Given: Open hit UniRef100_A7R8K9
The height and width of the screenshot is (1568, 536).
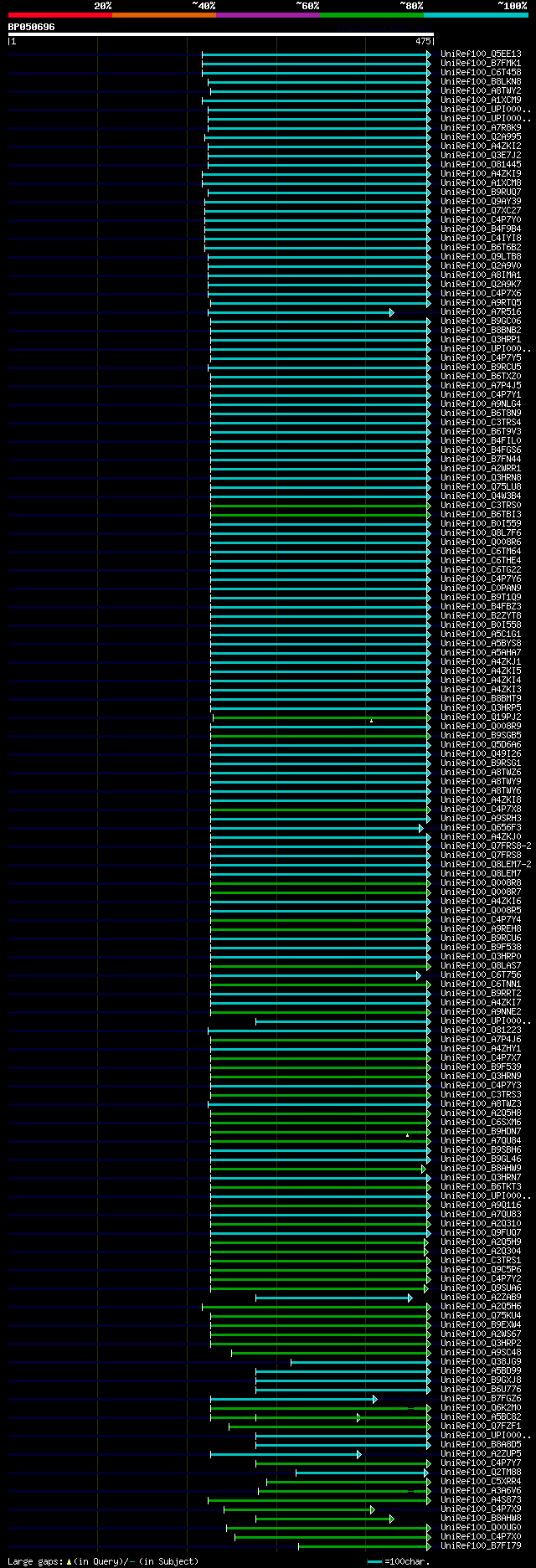Looking at the screenshot, I should [481, 128].
